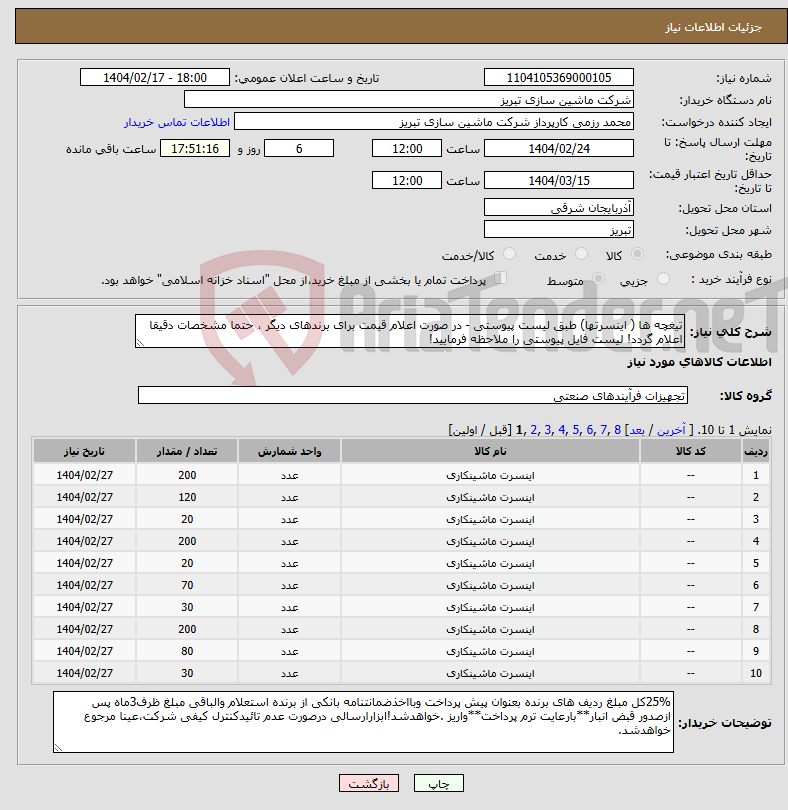Click the price validity date 1404/03/15
788x810 pixels.
point(559,180)
